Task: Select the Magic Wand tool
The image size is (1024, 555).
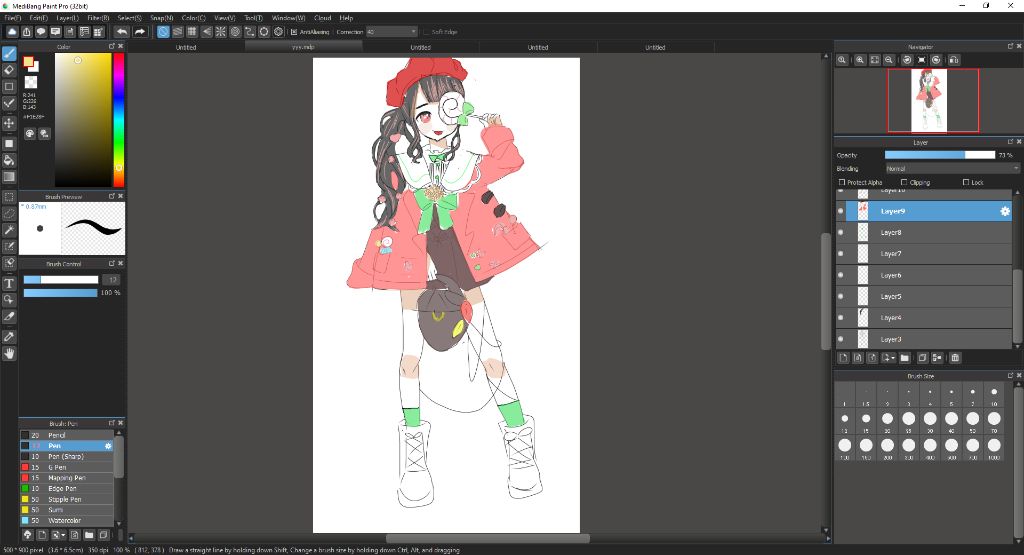Action: pos(9,230)
